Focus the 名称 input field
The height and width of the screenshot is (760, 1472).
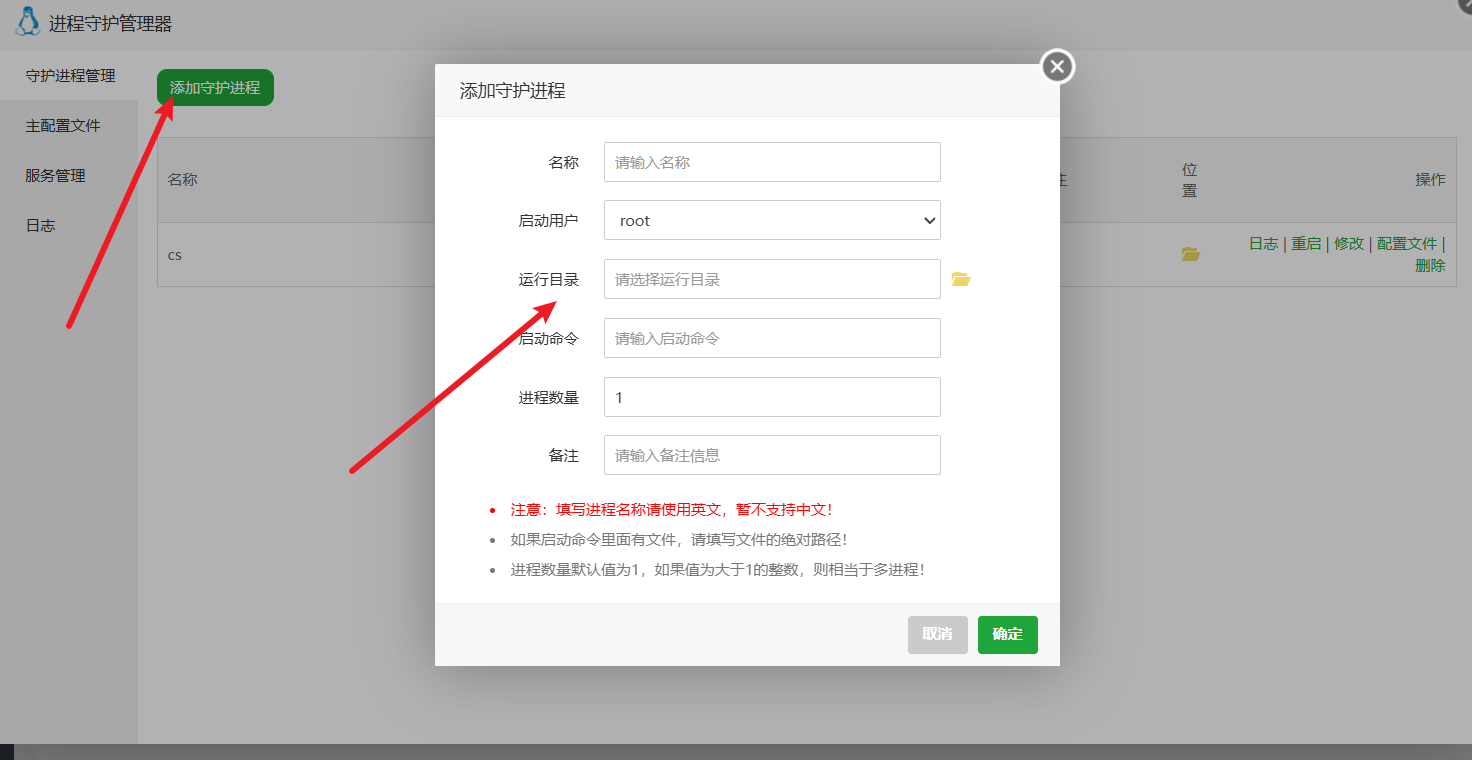pos(772,162)
